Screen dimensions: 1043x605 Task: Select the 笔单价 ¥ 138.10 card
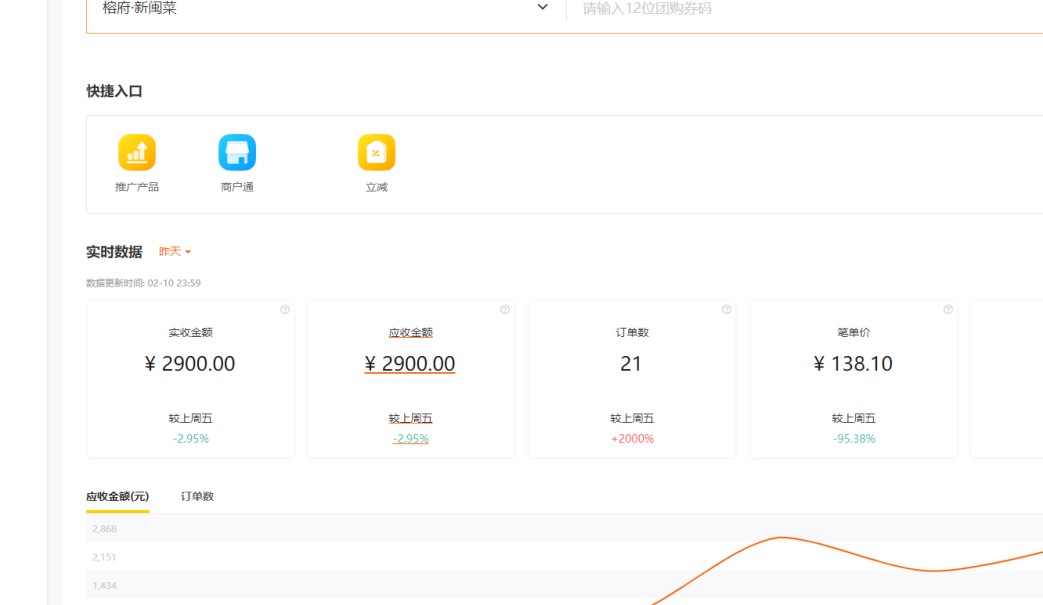point(853,380)
